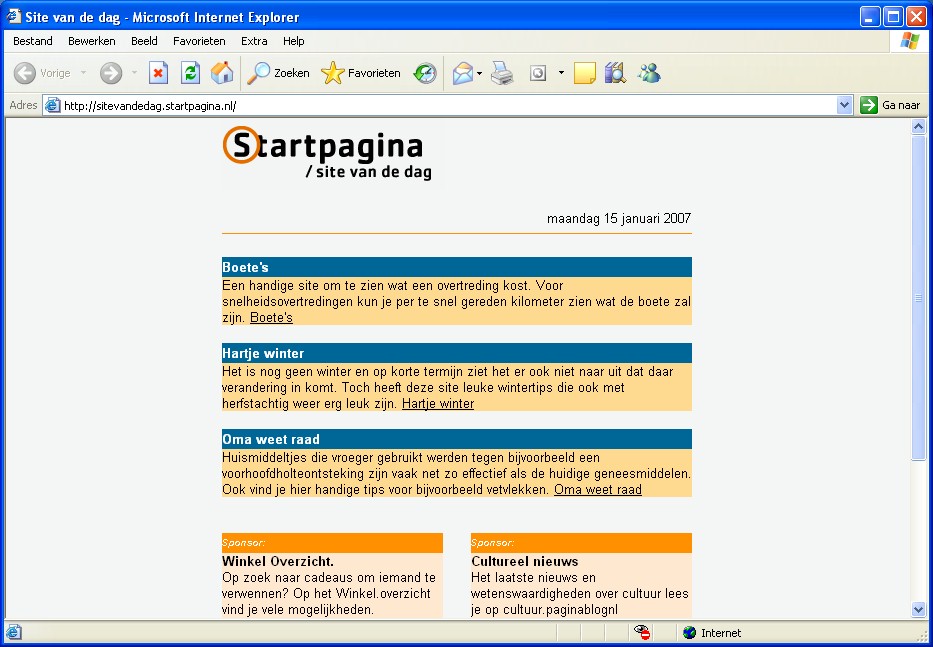Click the address bar URL field
933x647 pixels.
point(449,105)
